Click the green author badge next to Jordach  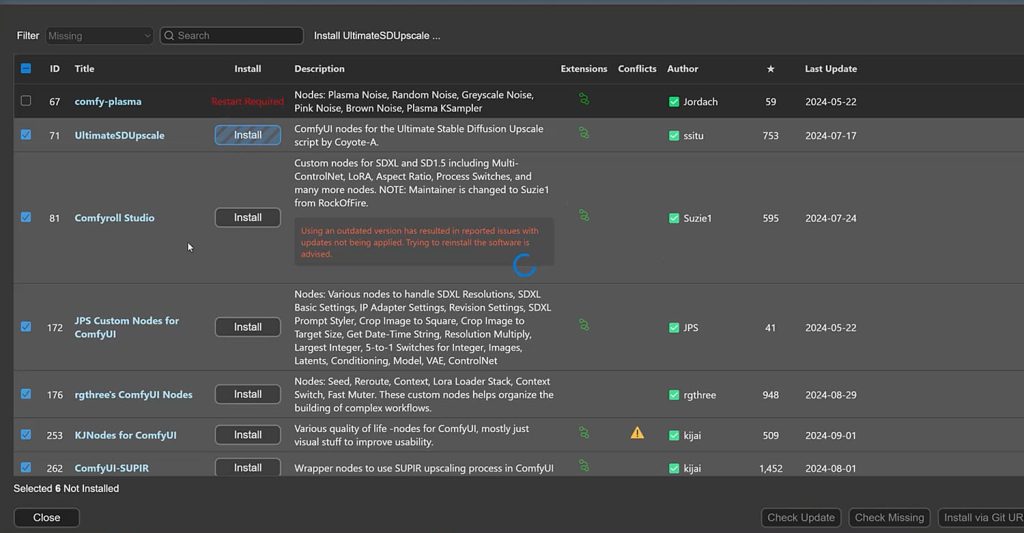click(674, 102)
